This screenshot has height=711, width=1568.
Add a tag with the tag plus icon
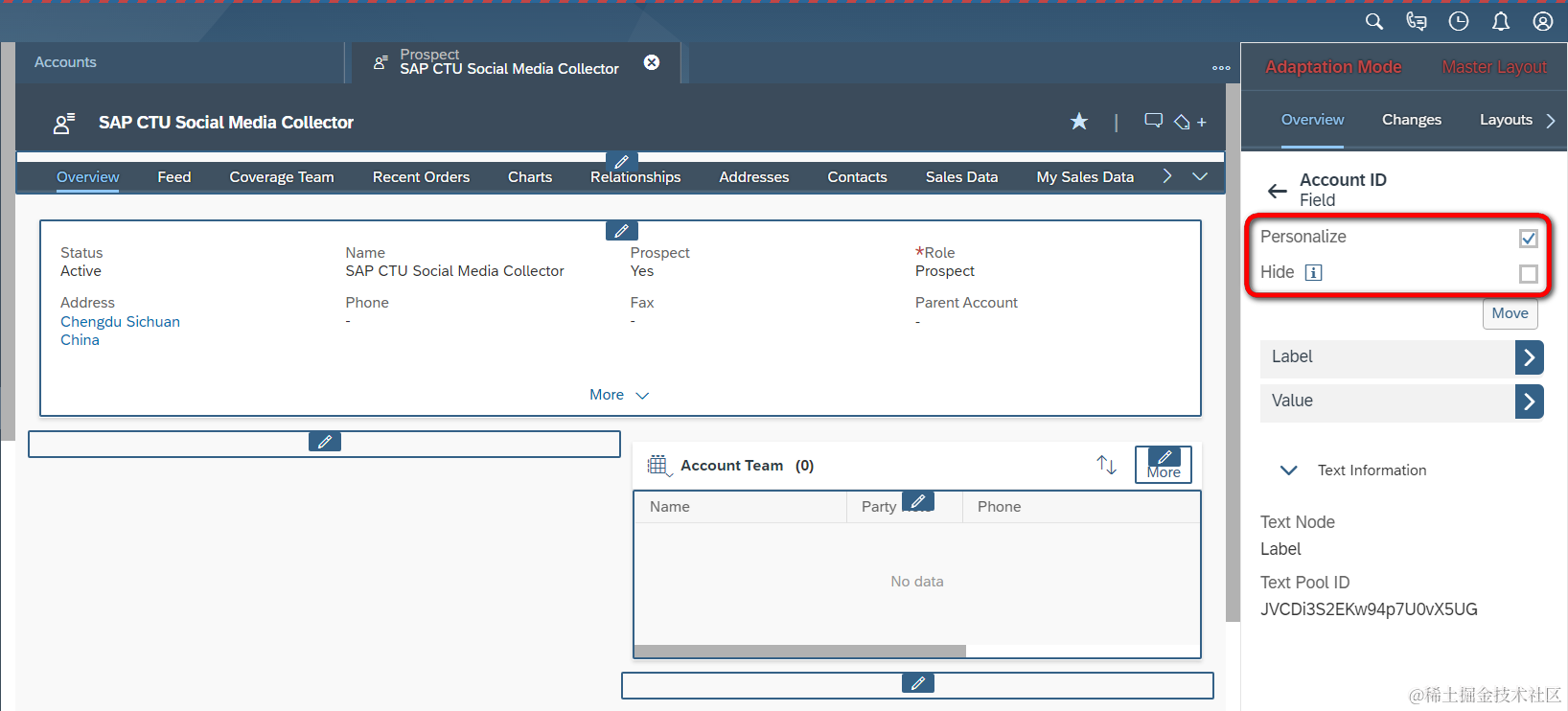pos(1190,122)
